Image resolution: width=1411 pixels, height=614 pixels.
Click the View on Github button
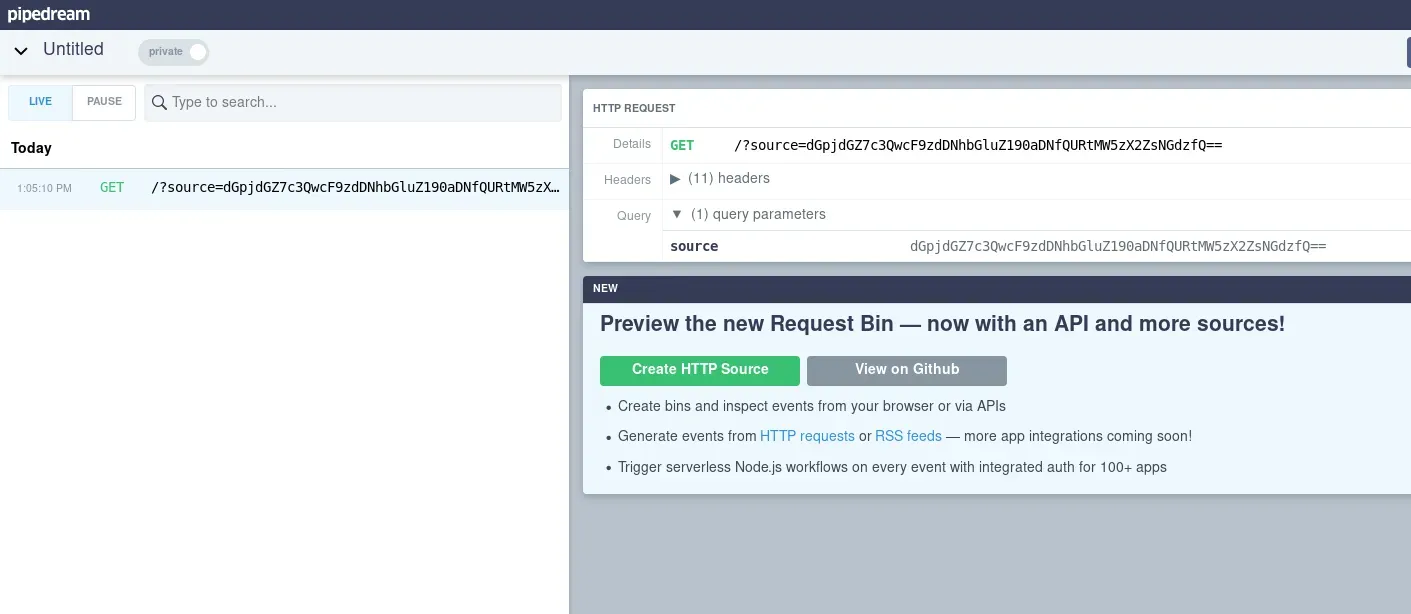click(x=907, y=370)
